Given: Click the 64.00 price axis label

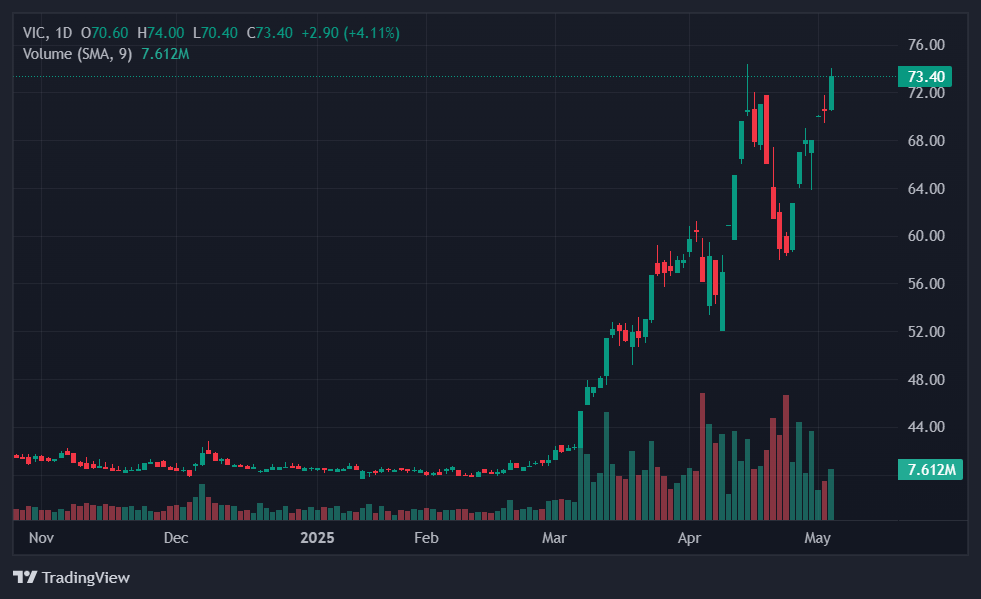Looking at the screenshot, I should pos(926,188).
